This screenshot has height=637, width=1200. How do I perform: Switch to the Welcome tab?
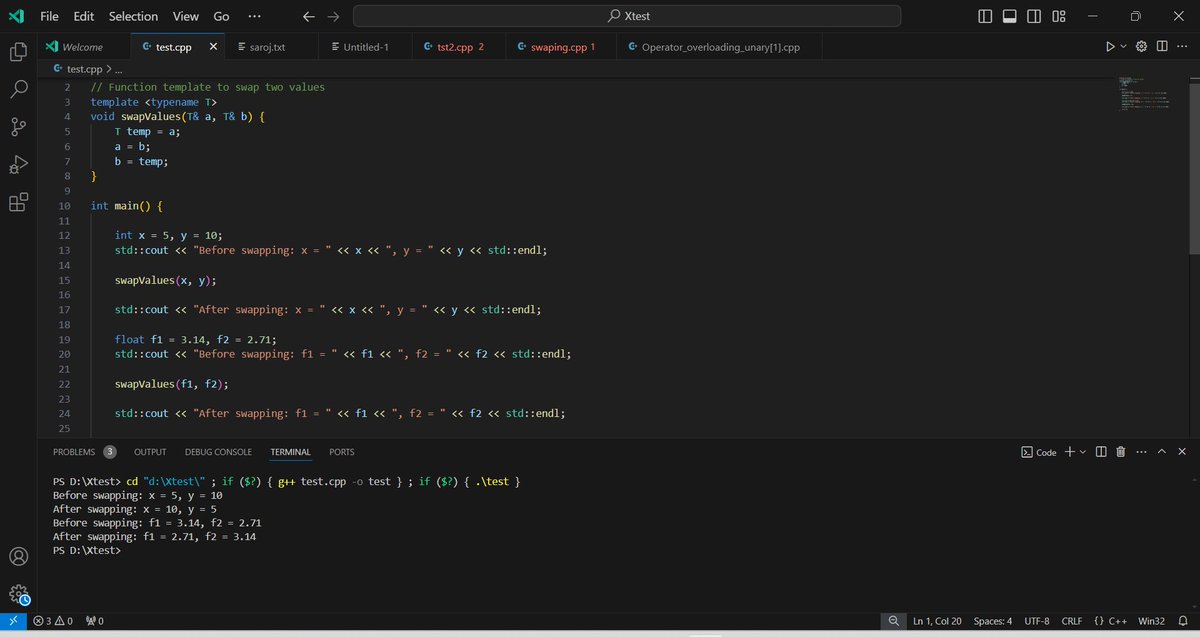[84, 47]
